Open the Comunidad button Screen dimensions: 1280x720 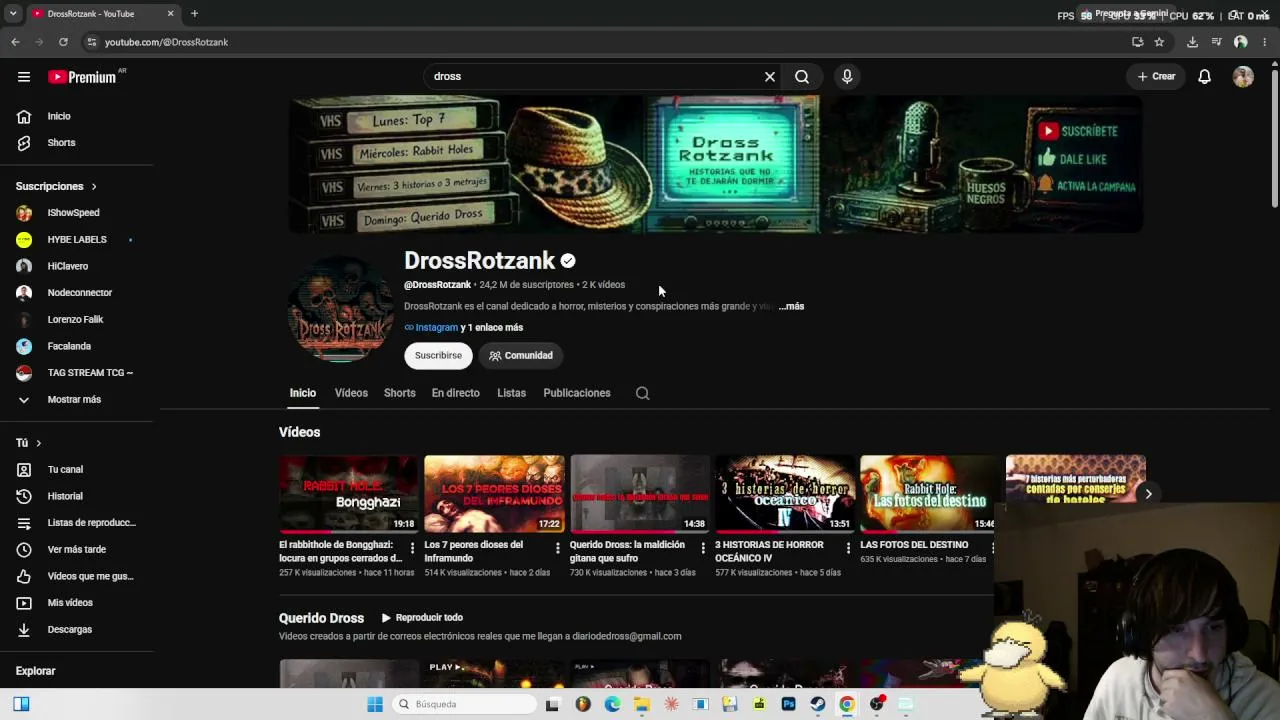(x=520, y=355)
